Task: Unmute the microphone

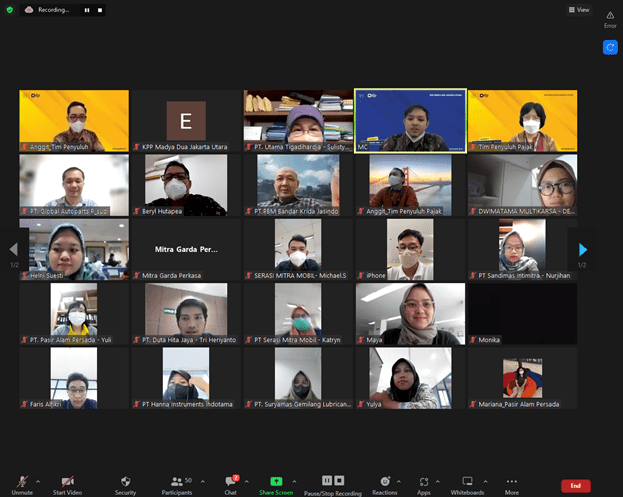Action: tap(22, 481)
